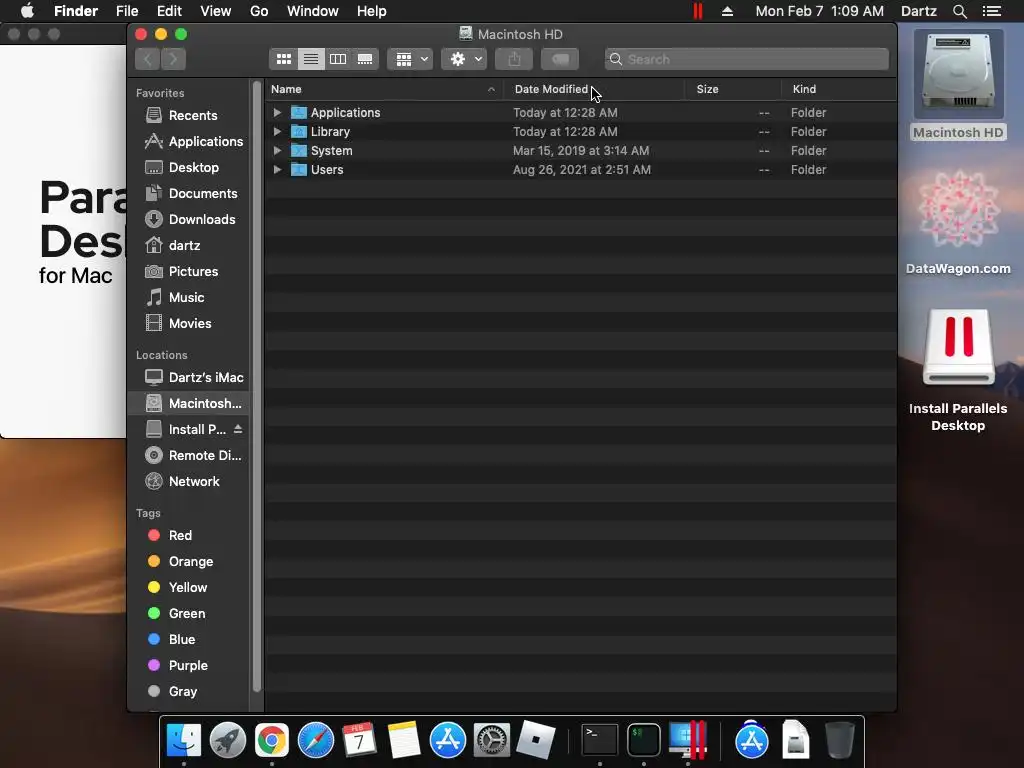Open the Edit menu
This screenshot has height=768, width=1024.
169,11
